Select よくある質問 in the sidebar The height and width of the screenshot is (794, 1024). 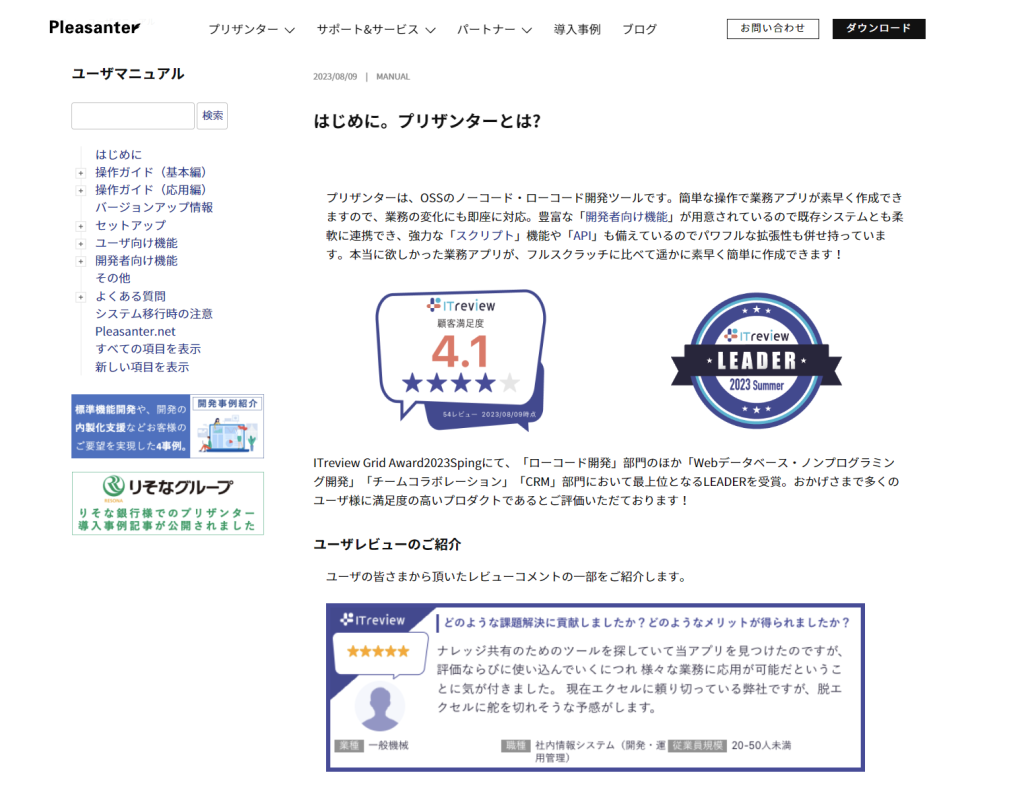(x=131, y=296)
